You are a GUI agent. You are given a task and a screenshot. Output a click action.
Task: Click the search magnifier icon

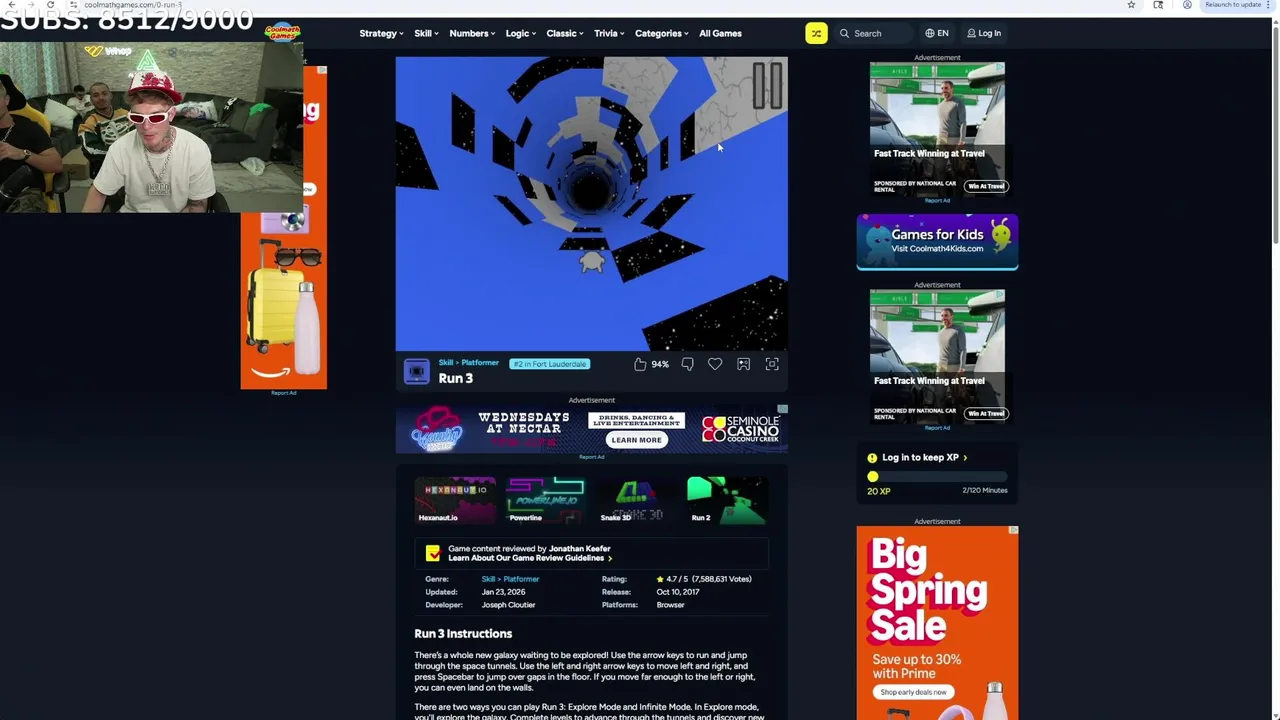coord(845,33)
